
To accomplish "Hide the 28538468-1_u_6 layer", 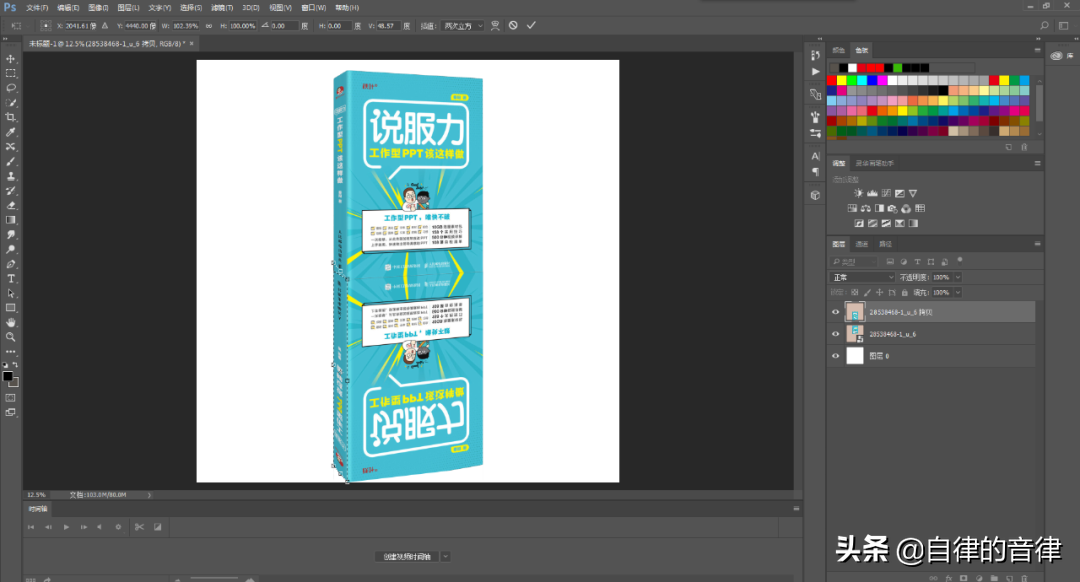I will click(x=835, y=334).
